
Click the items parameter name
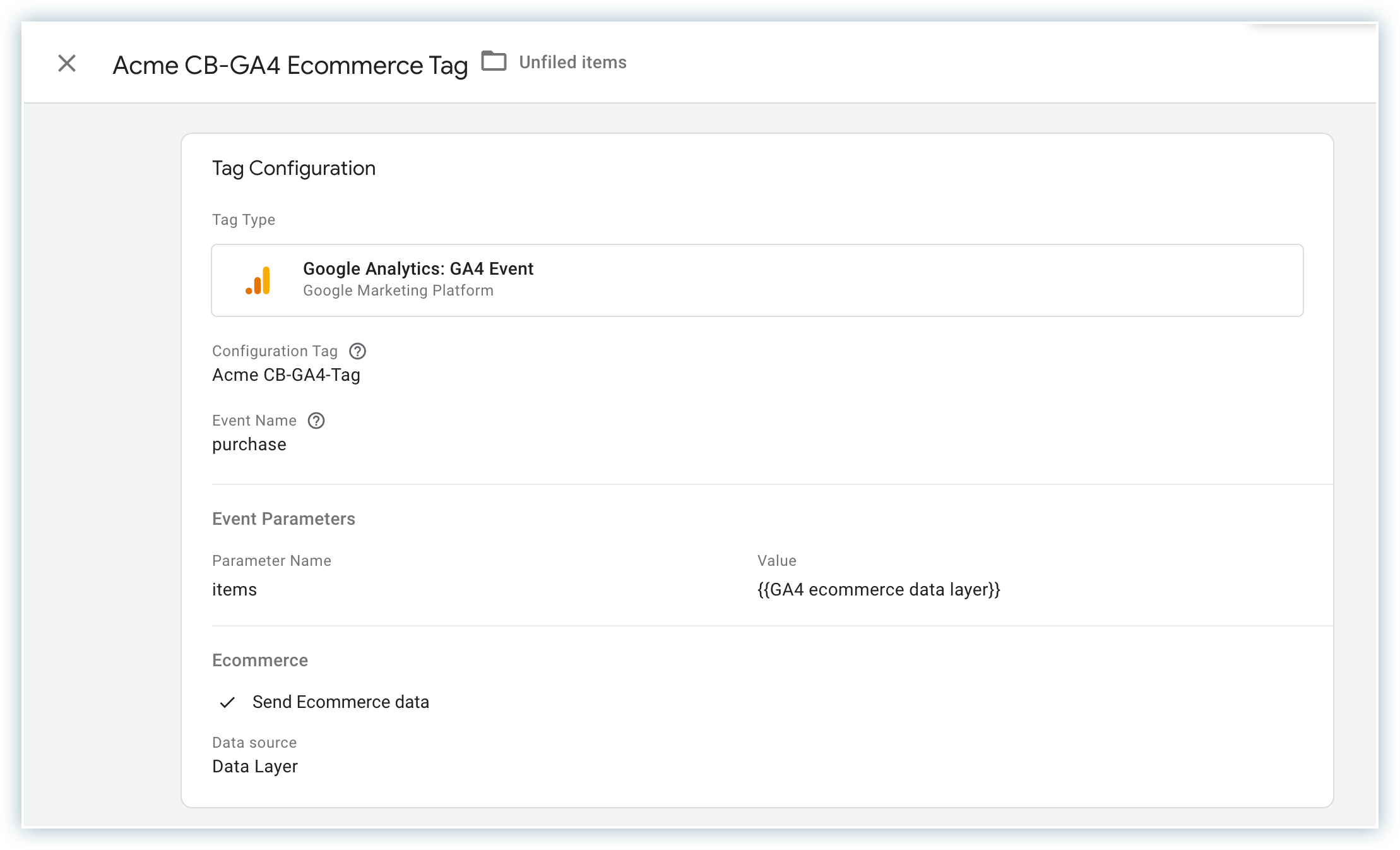[x=234, y=590]
